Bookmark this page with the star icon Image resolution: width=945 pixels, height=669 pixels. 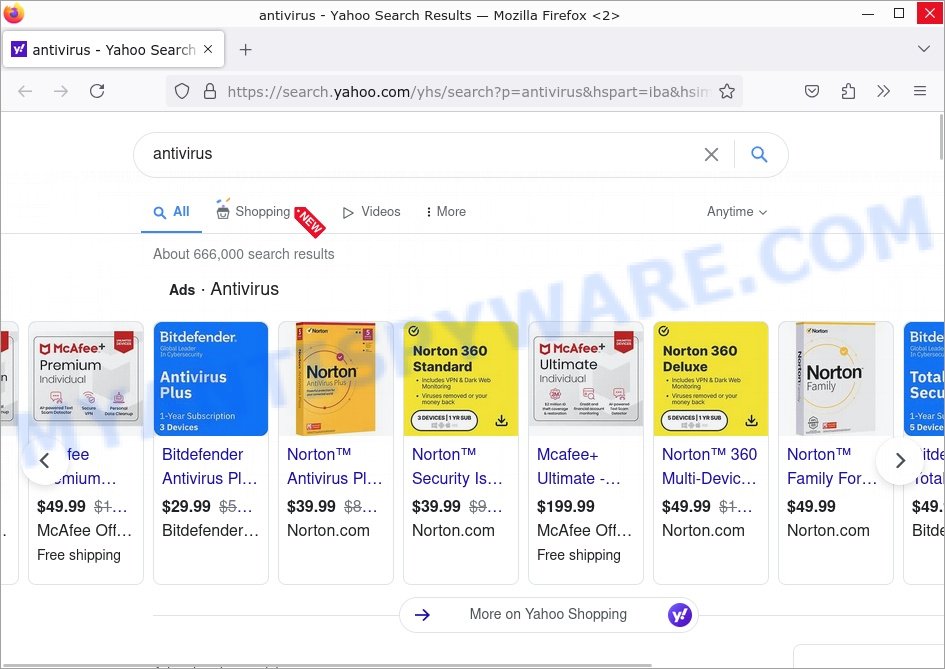pos(727,91)
